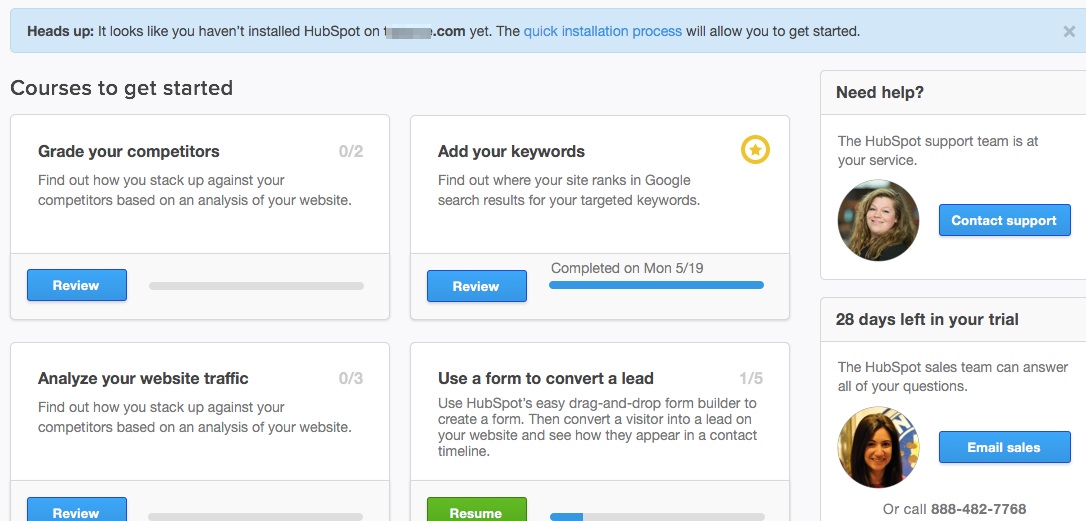Click the support team member photo
1086x521 pixels.
pyautogui.click(x=878, y=220)
